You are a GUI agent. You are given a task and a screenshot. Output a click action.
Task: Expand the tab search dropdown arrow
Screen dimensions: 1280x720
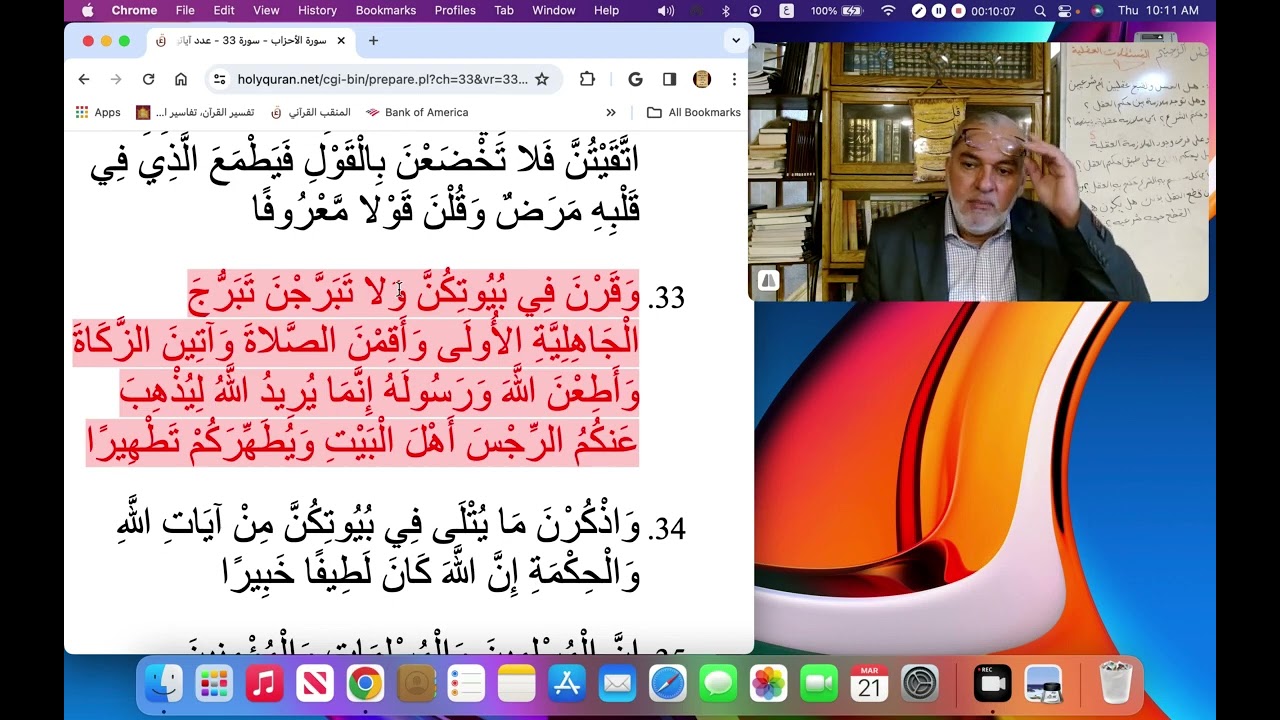click(x=736, y=41)
